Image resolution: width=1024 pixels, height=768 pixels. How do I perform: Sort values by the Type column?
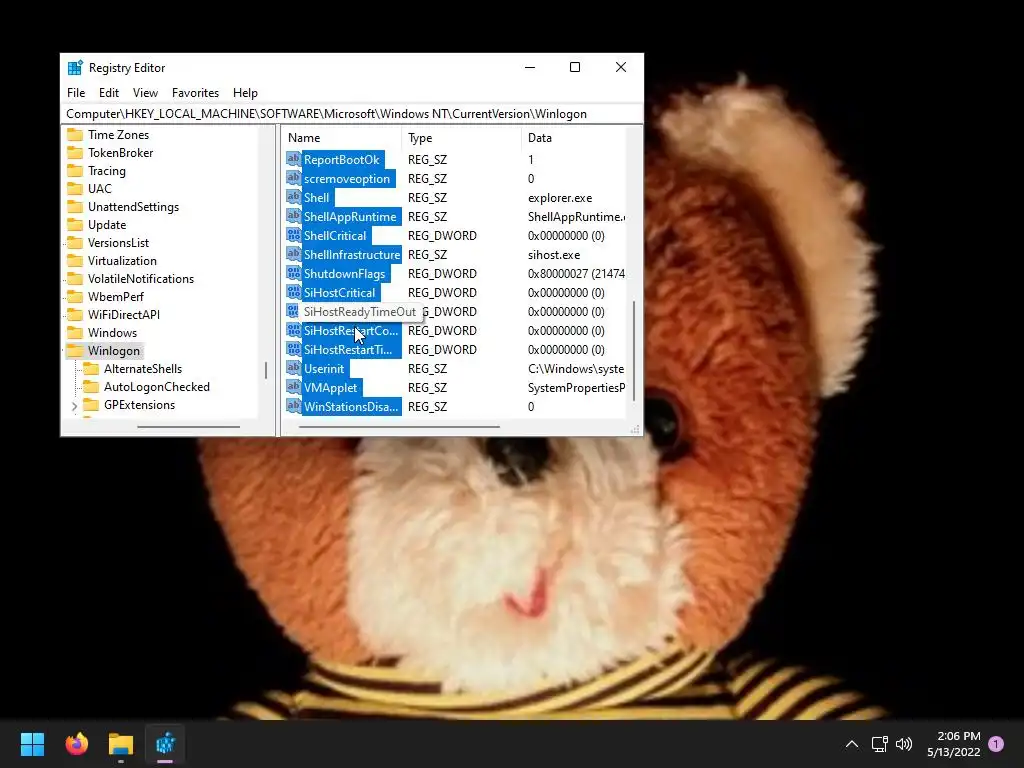click(461, 138)
